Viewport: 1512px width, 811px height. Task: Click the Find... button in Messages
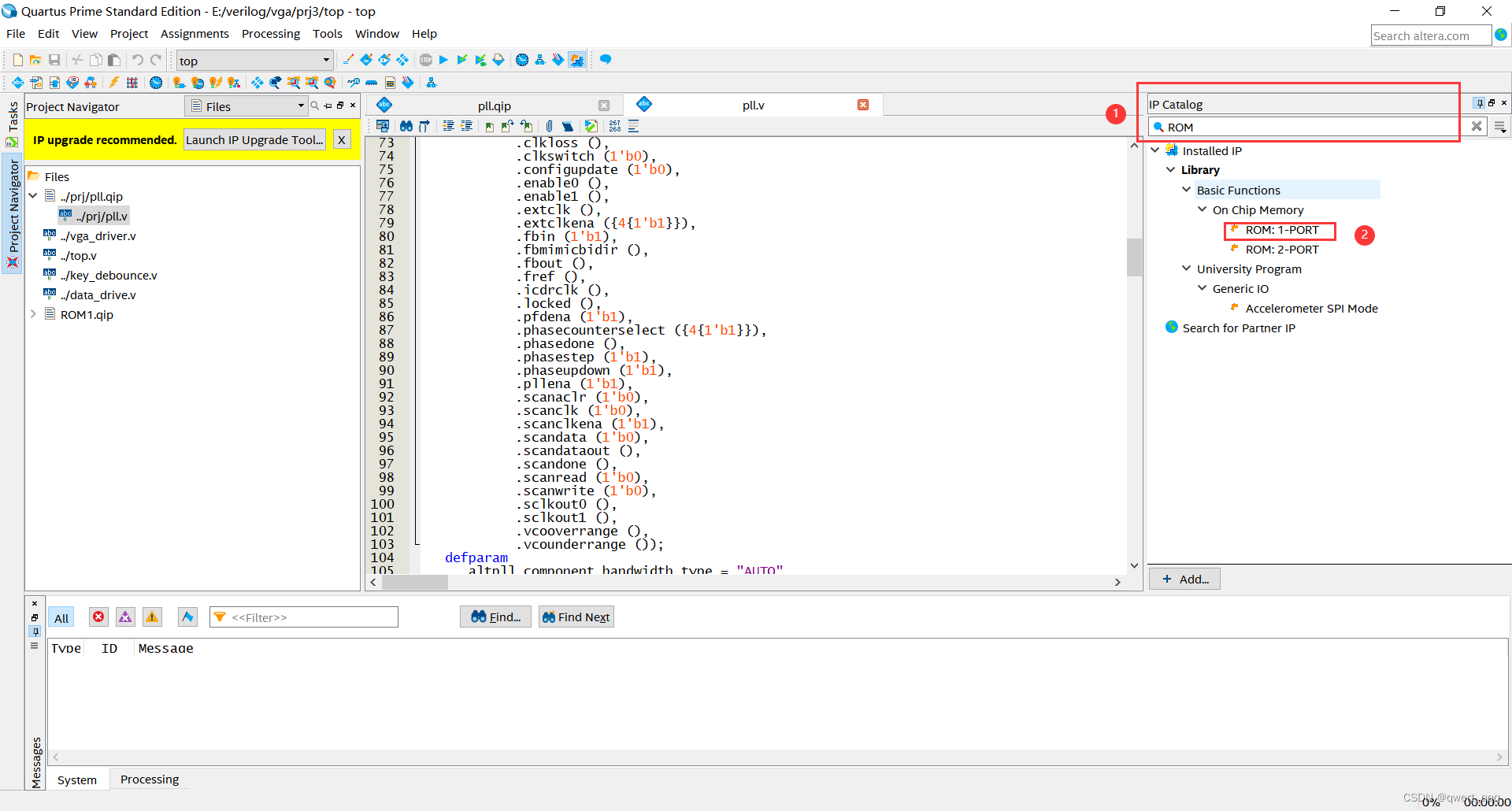point(496,617)
